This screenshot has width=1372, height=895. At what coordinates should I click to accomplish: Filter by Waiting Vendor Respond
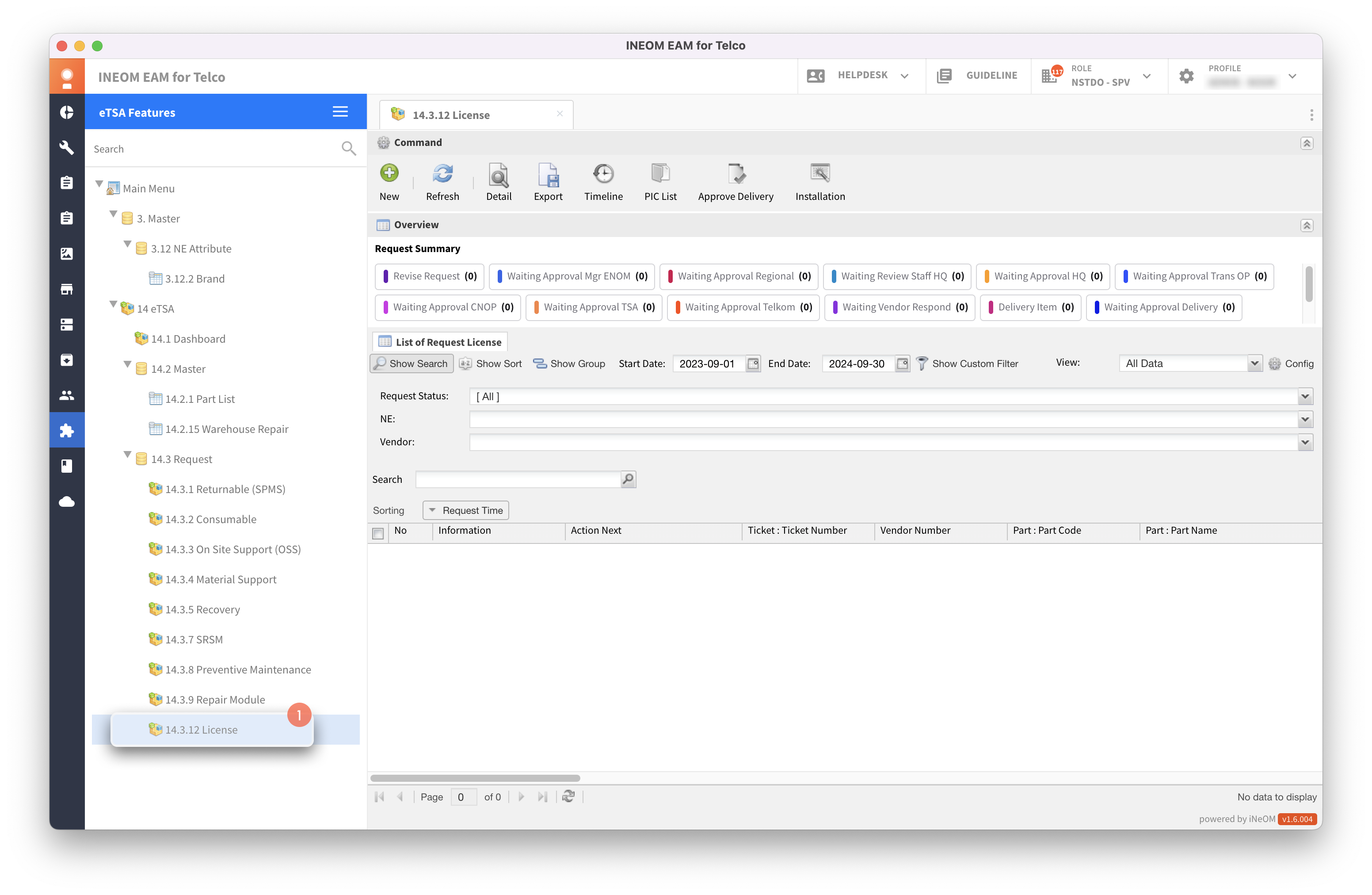[x=899, y=307]
